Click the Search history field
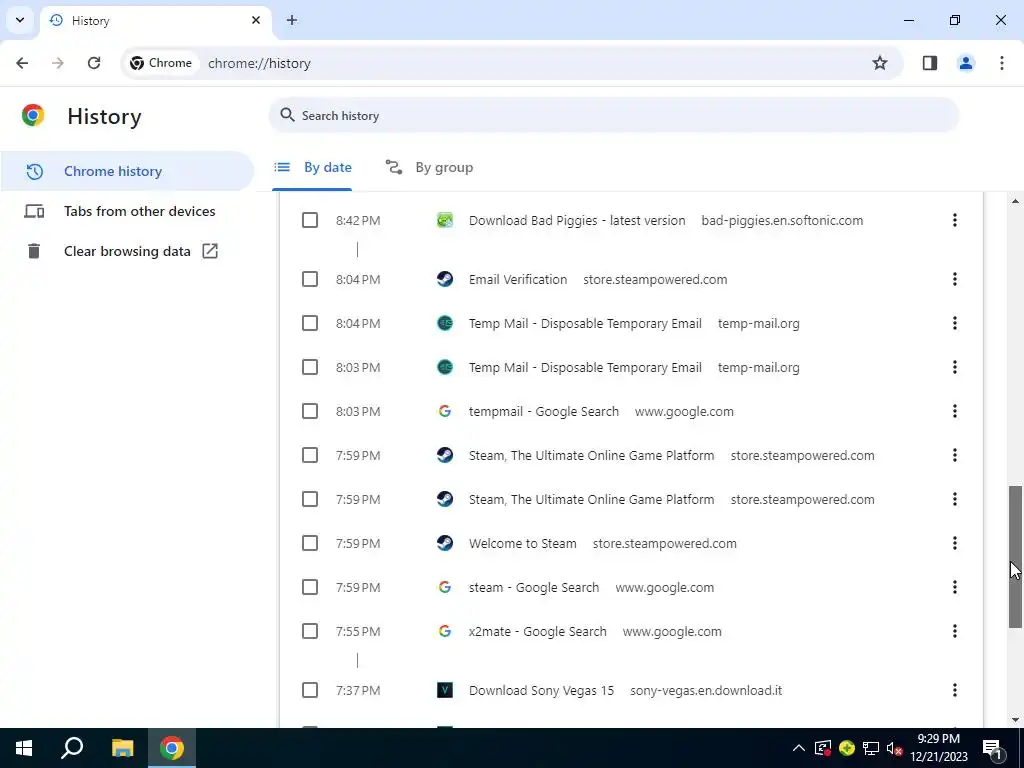This screenshot has width=1024, height=768. pos(614,116)
